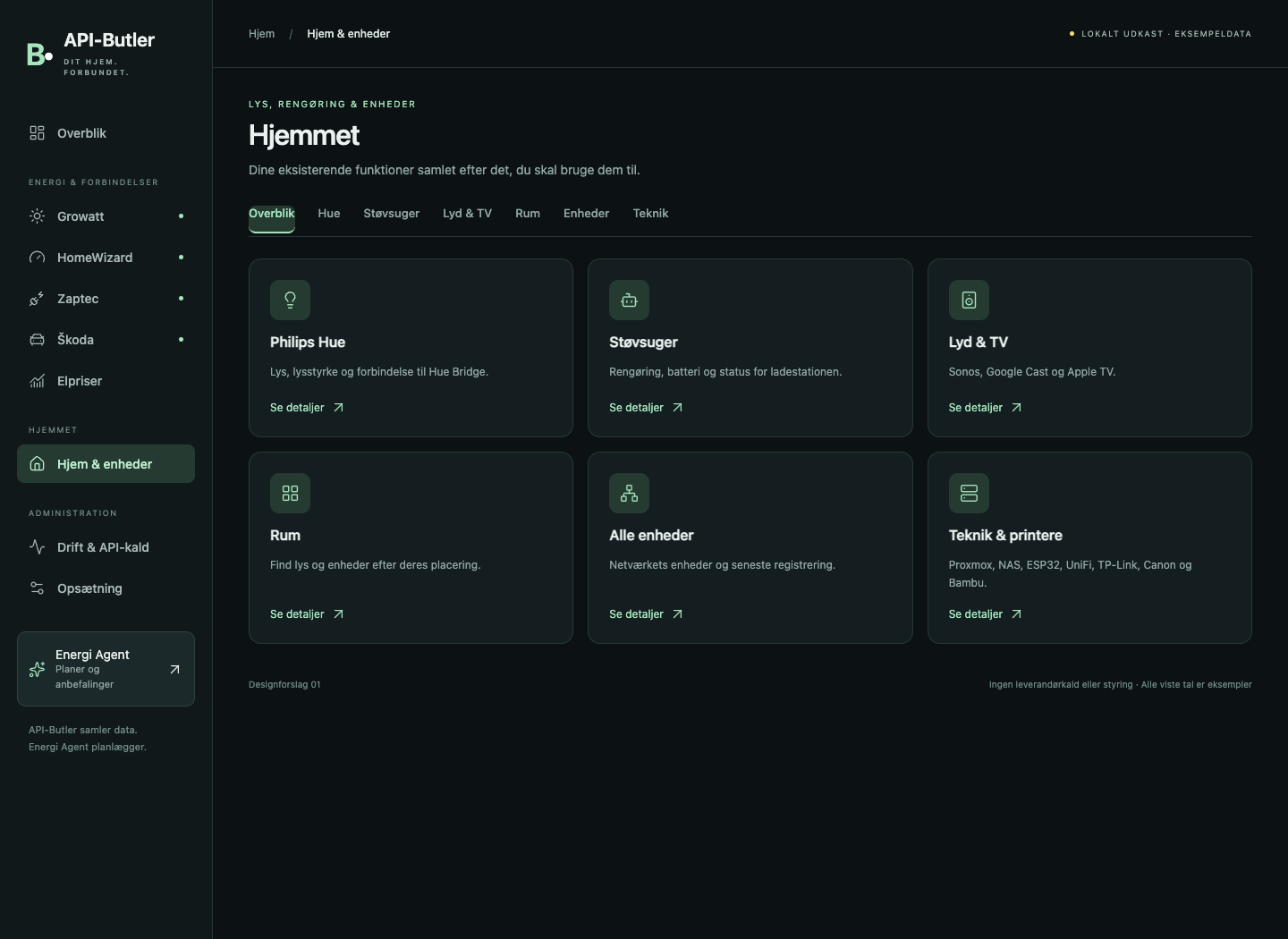1288x939 pixels.
Task: Click the server icon on Teknik & printere card
Action: coord(969,494)
